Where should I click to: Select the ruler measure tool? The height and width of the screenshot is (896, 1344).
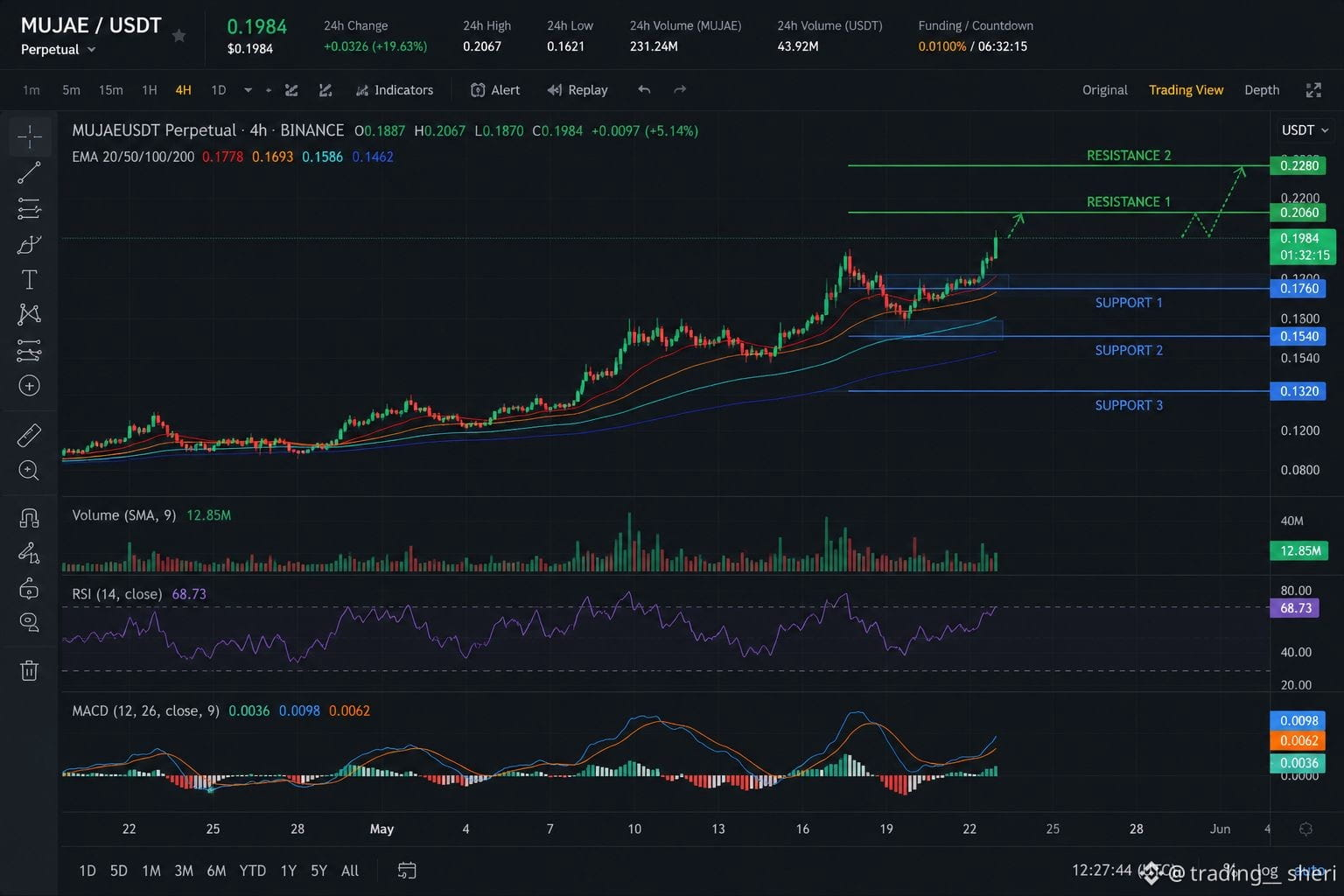[x=29, y=435]
